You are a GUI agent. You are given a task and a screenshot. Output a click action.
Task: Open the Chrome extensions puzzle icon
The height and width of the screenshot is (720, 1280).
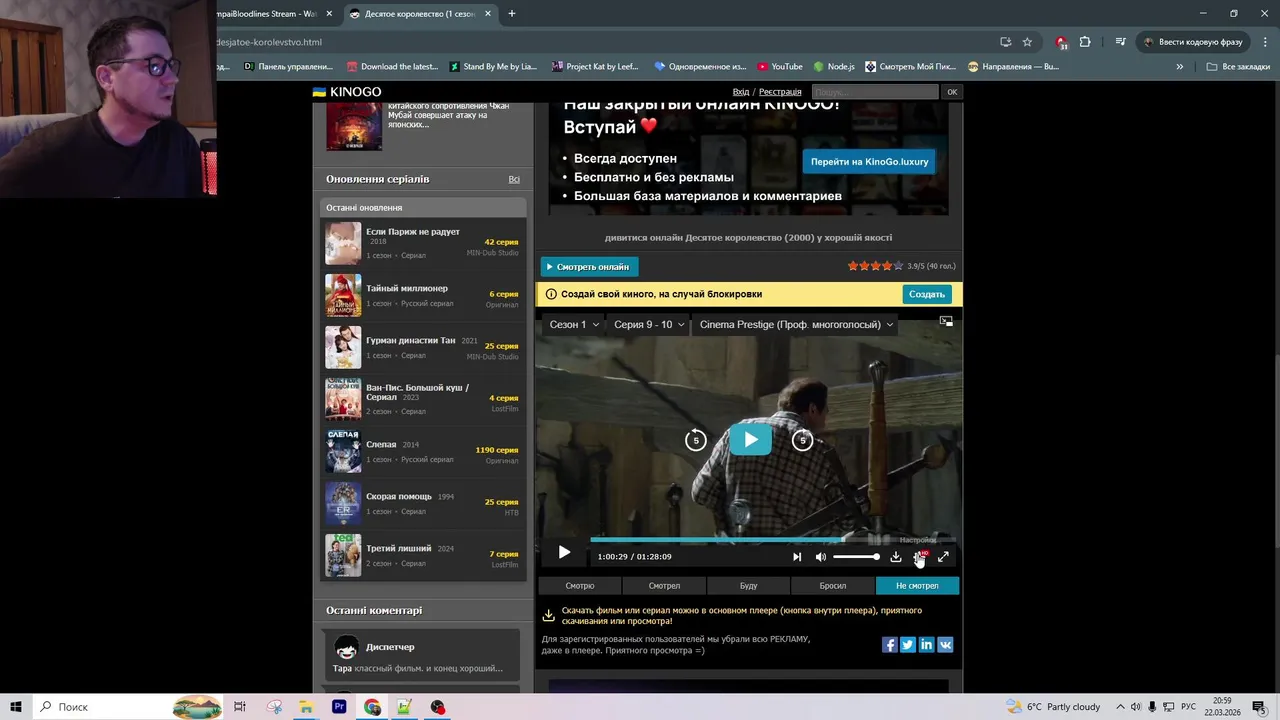coord(1085,42)
